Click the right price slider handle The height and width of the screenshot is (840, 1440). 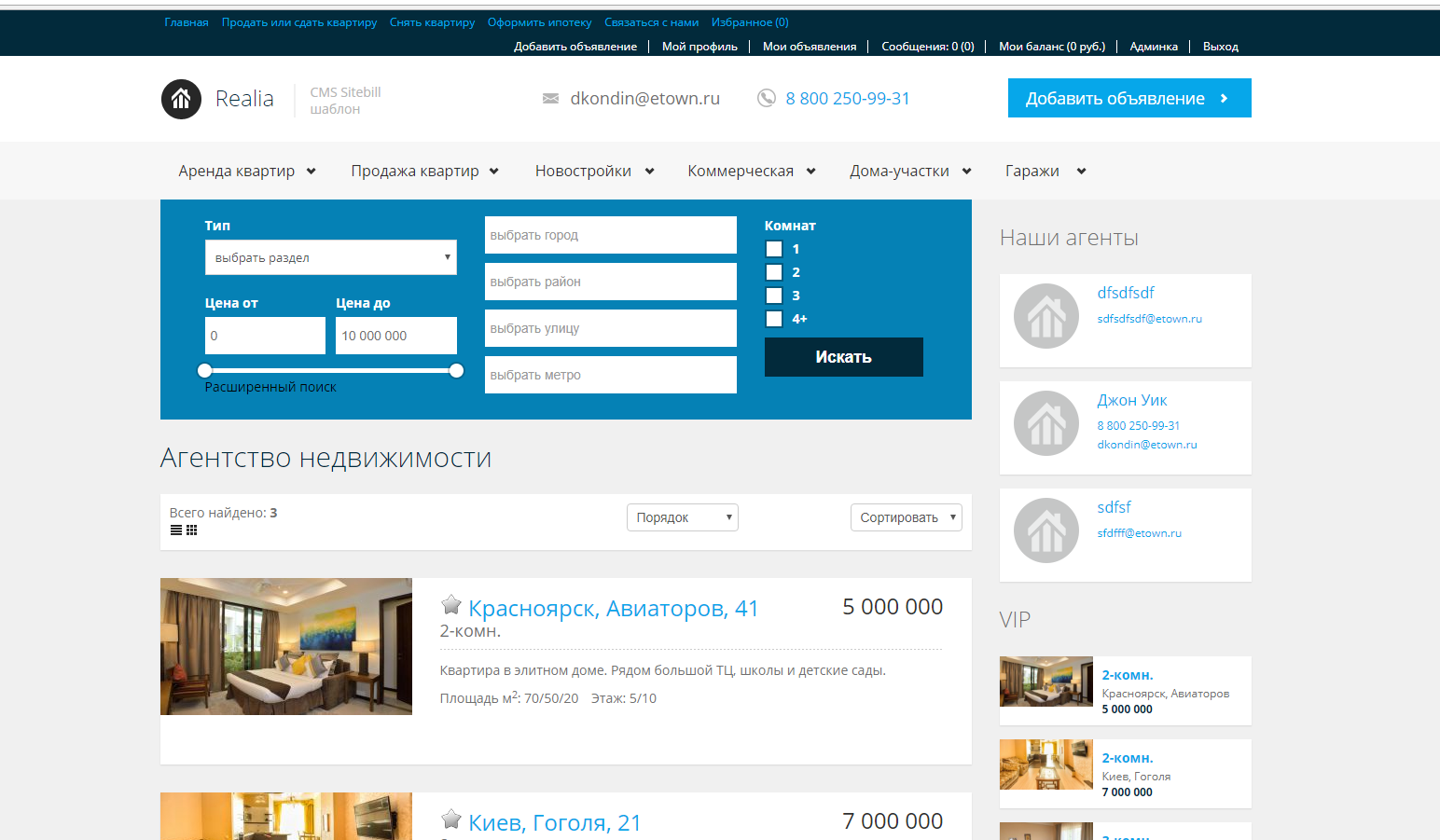click(x=456, y=370)
